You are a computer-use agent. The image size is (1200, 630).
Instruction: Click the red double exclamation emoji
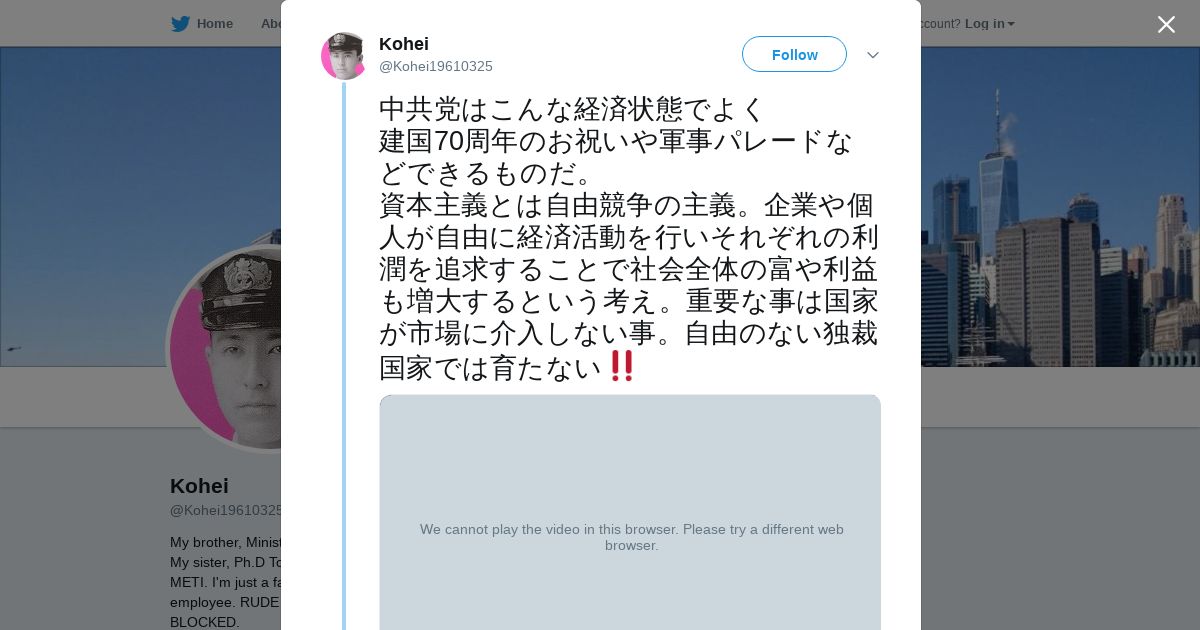622,366
